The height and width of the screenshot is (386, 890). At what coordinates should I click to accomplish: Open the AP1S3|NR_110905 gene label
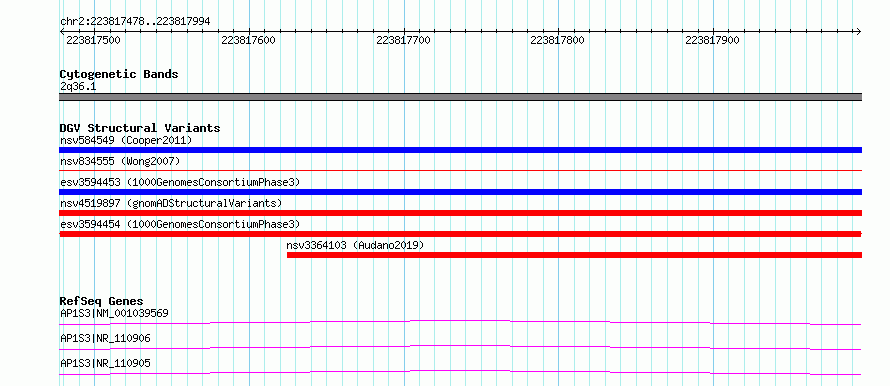[105, 363]
